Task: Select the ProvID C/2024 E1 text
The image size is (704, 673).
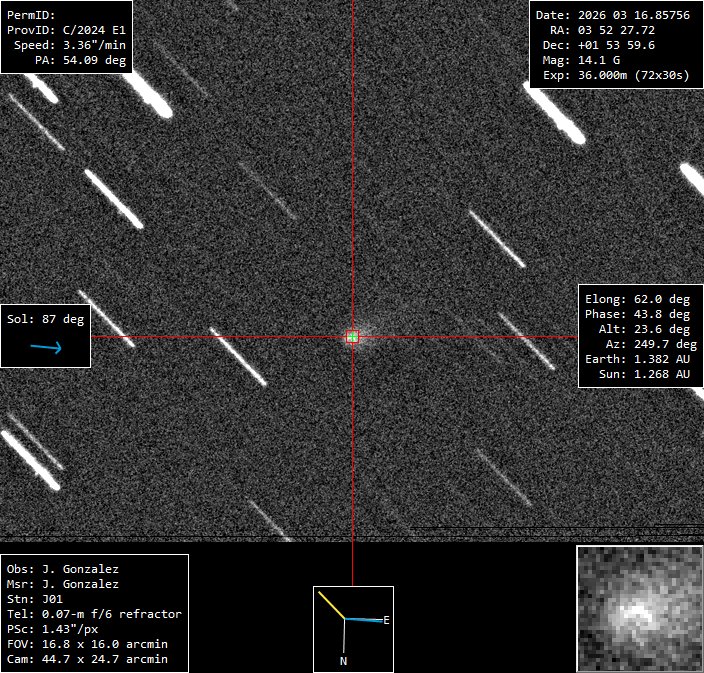Action: (x=66, y=30)
